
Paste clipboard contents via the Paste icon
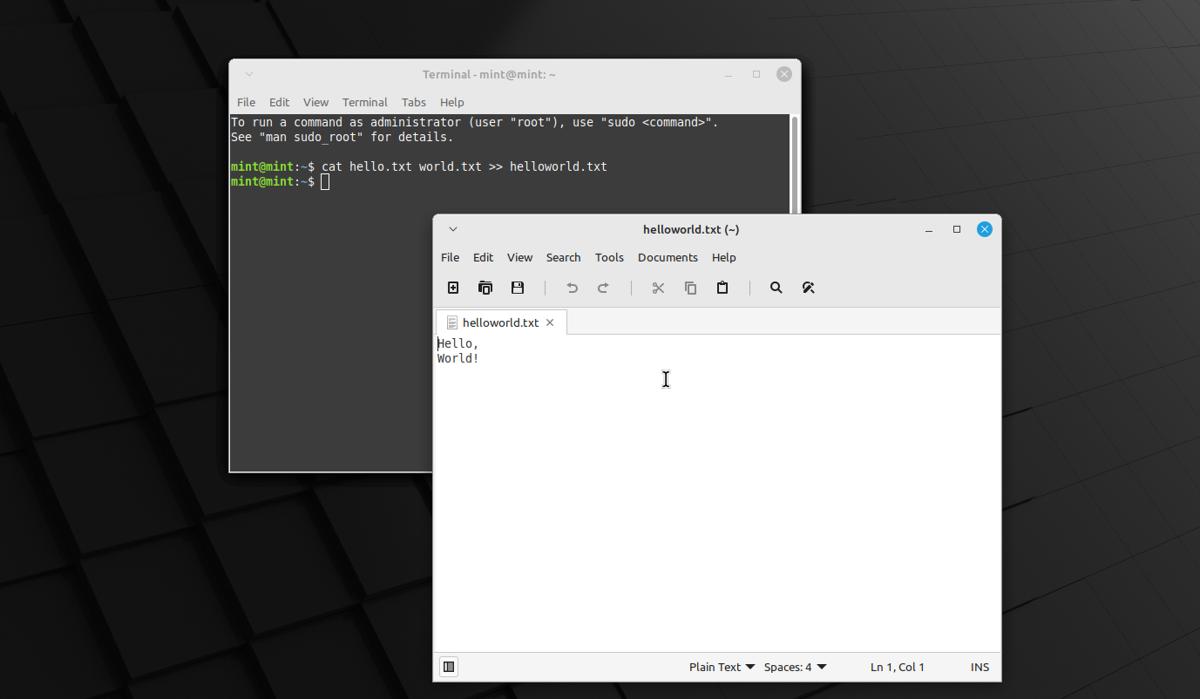pos(723,287)
